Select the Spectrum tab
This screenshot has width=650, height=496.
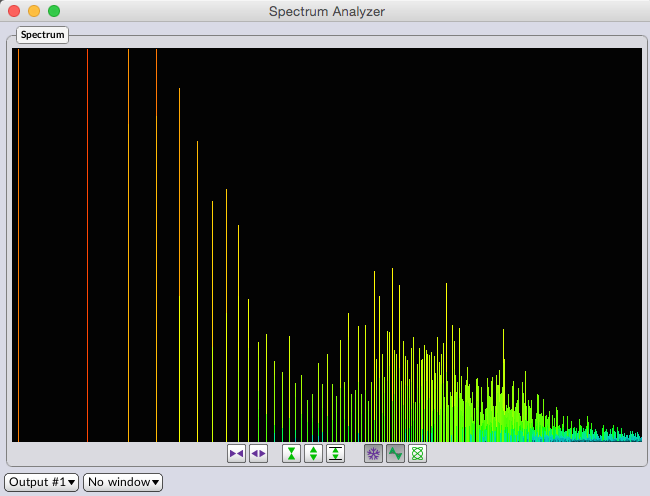click(42, 35)
